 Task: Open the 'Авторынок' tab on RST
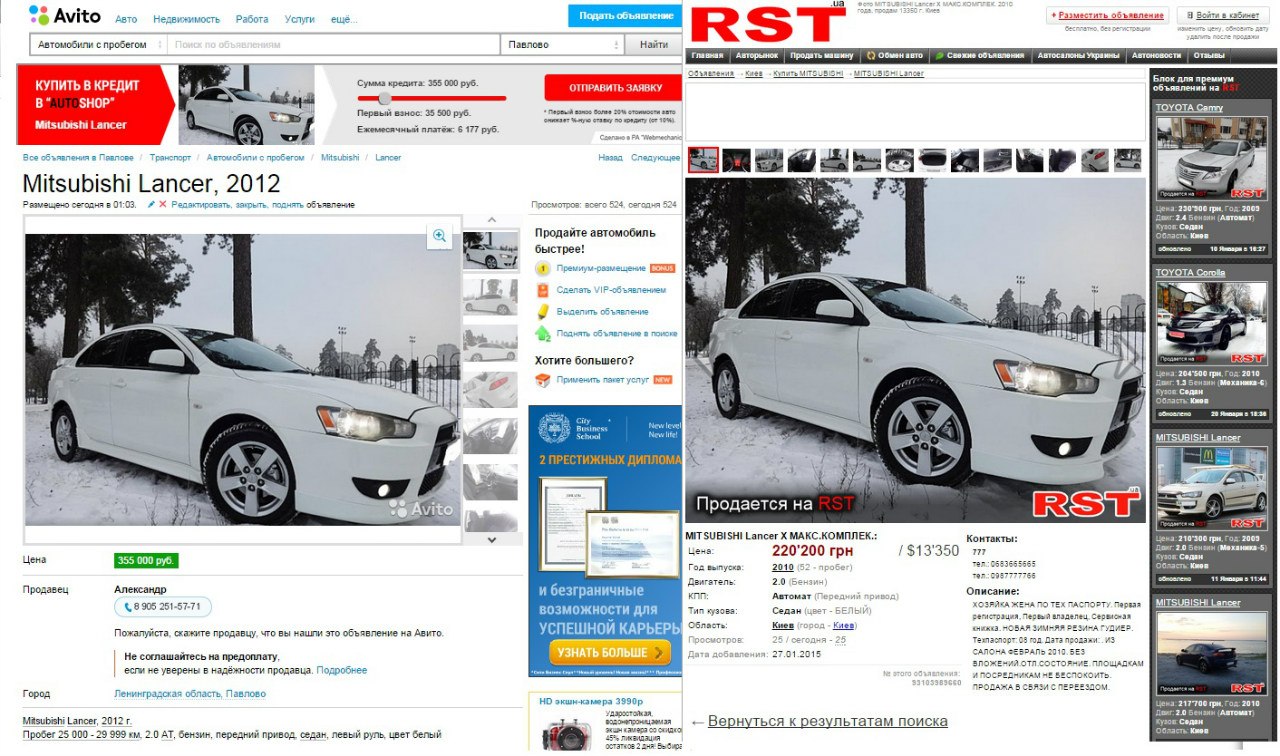point(756,55)
